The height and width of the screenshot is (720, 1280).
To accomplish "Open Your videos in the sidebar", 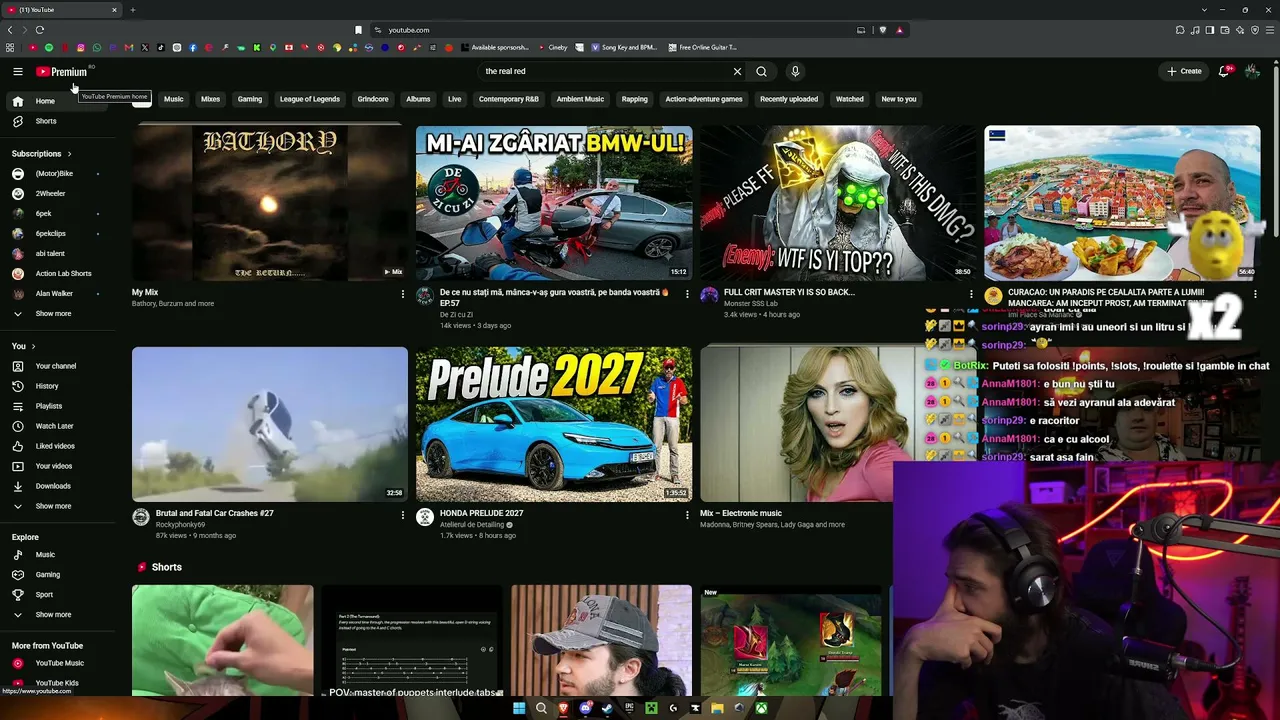I will (x=56, y=466).
